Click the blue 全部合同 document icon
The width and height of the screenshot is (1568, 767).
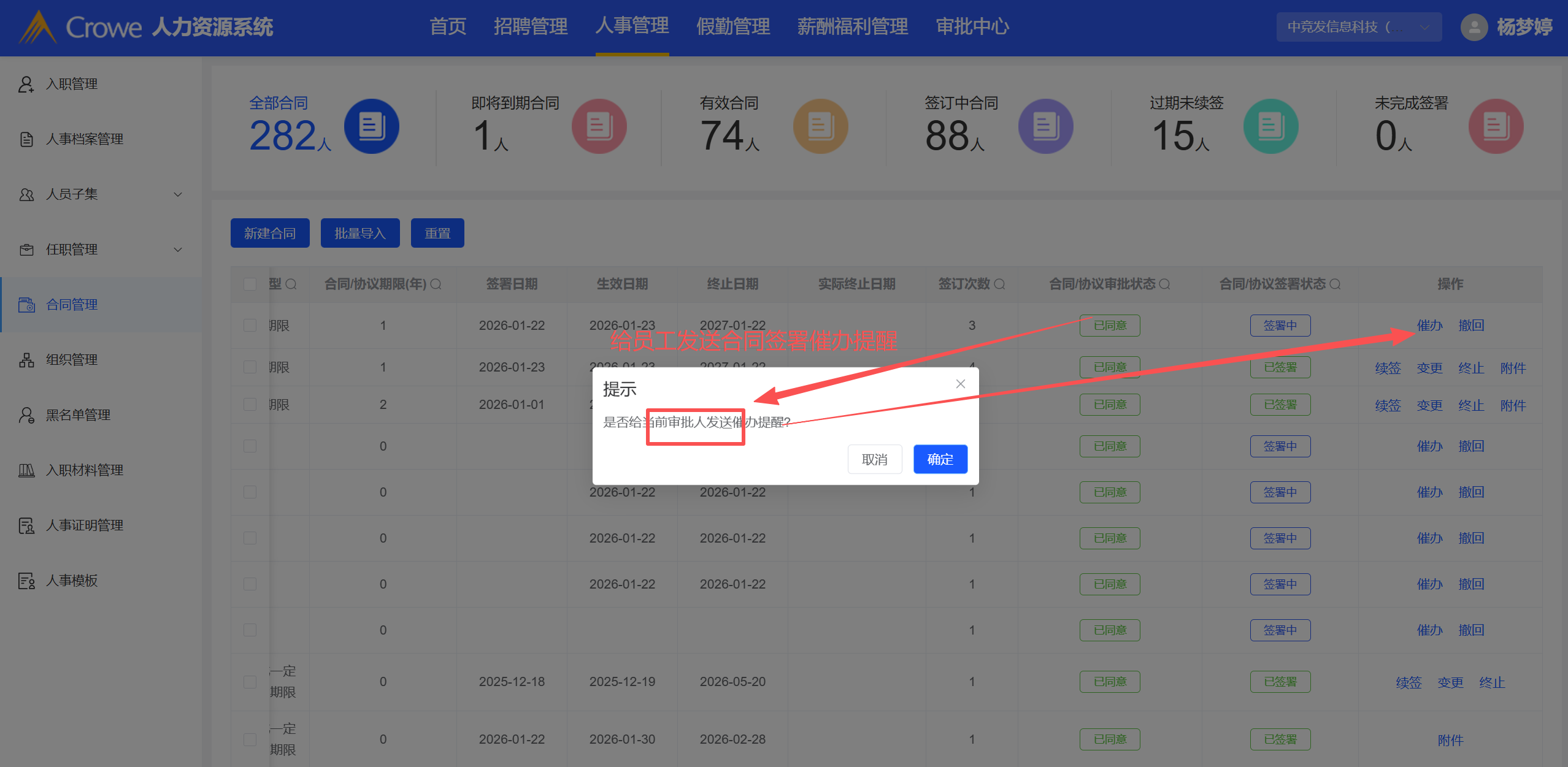371,126
